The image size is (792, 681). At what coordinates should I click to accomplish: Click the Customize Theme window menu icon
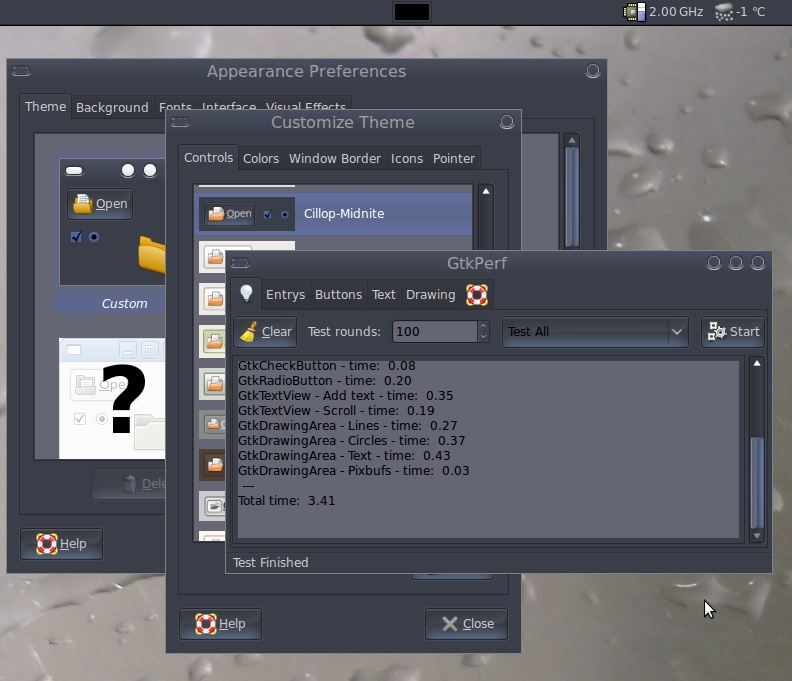[180, 122]
